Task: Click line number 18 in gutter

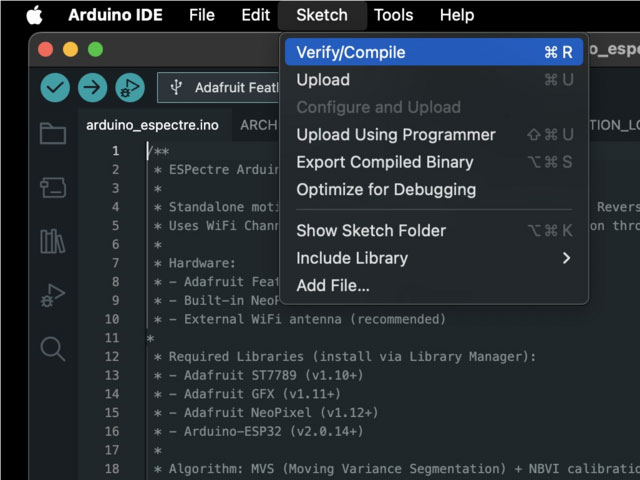Action: click(x=112, y=469)
